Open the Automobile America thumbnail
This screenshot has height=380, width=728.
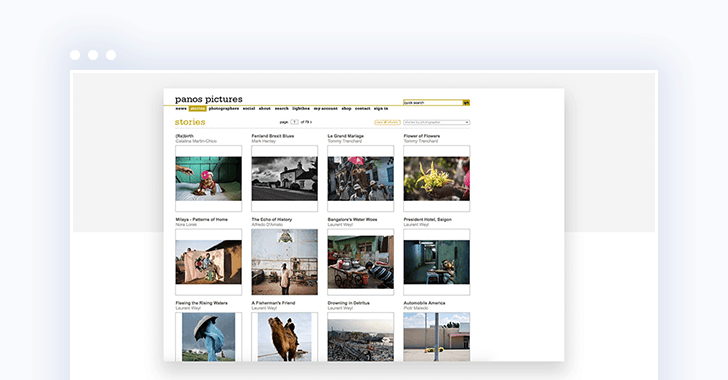pyautogui.click(x=436, y=337)
